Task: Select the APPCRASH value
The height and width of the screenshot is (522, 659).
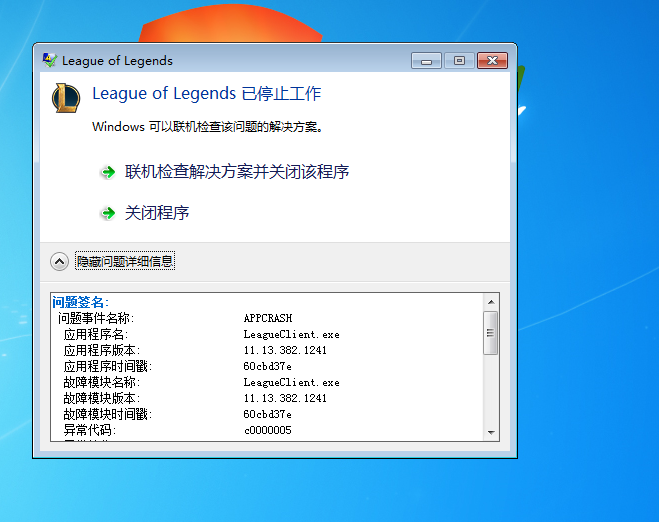Action: (268, 318)
